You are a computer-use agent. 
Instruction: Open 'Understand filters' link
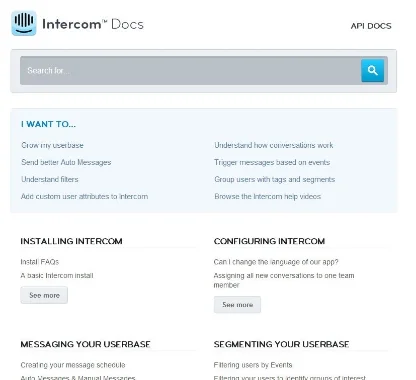coord(50,179)
